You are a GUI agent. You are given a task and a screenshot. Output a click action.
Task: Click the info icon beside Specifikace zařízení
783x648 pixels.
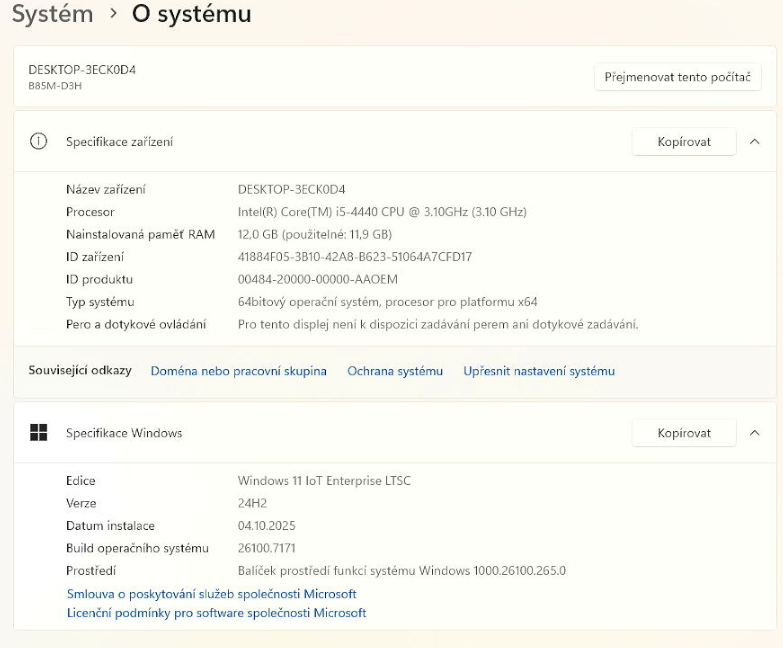pos(39,142)
